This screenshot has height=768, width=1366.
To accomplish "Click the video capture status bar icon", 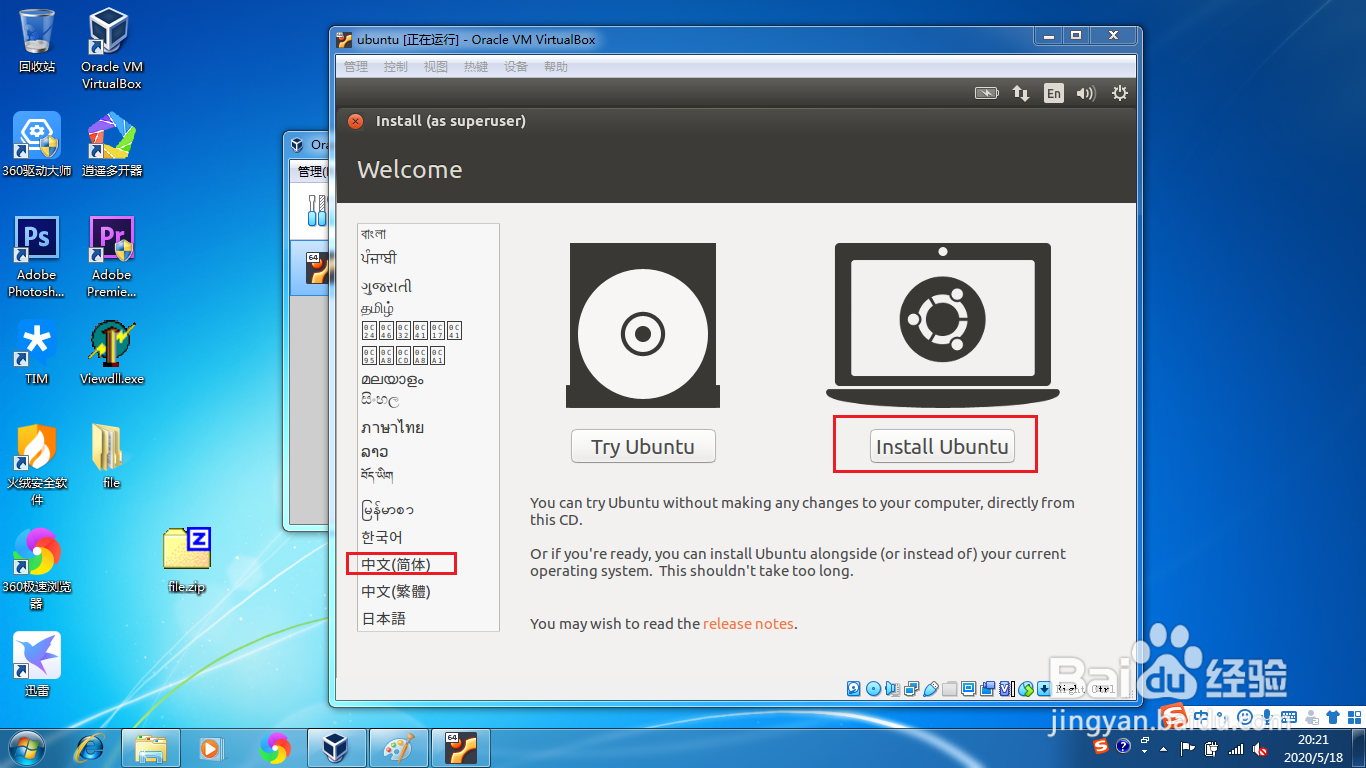I will (x=987, y=688).
